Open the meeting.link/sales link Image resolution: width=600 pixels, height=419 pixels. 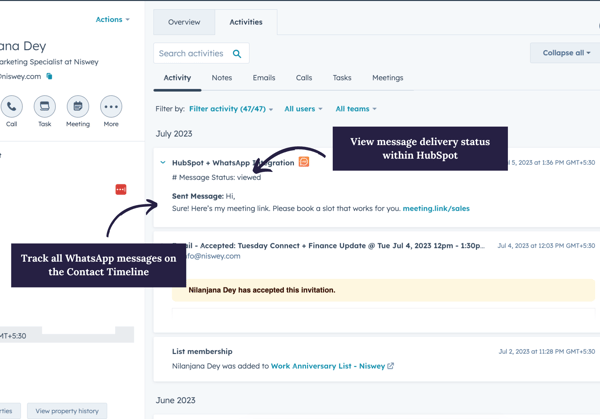pyautogui.click(x=436, y=209)
